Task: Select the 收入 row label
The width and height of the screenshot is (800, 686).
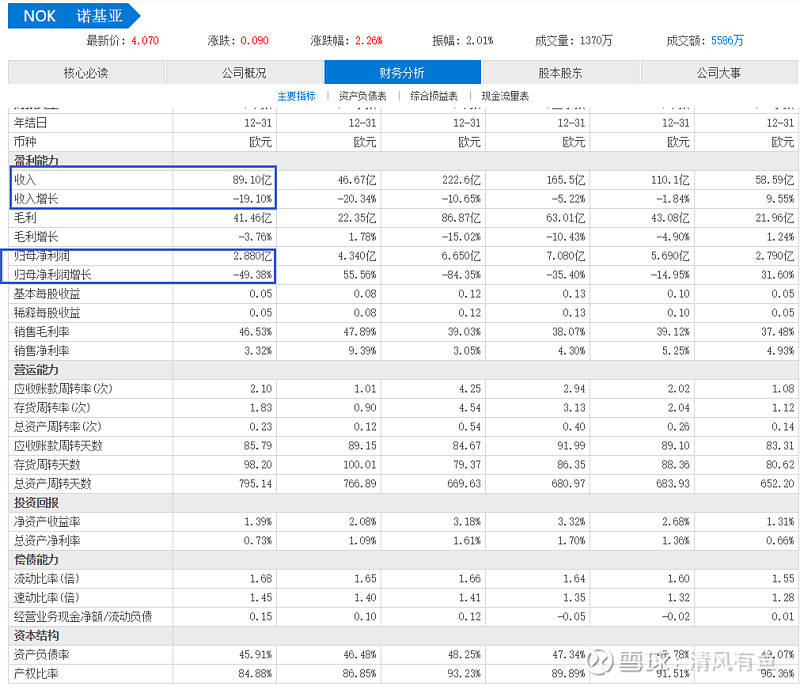Action: (x=25, y=180)
